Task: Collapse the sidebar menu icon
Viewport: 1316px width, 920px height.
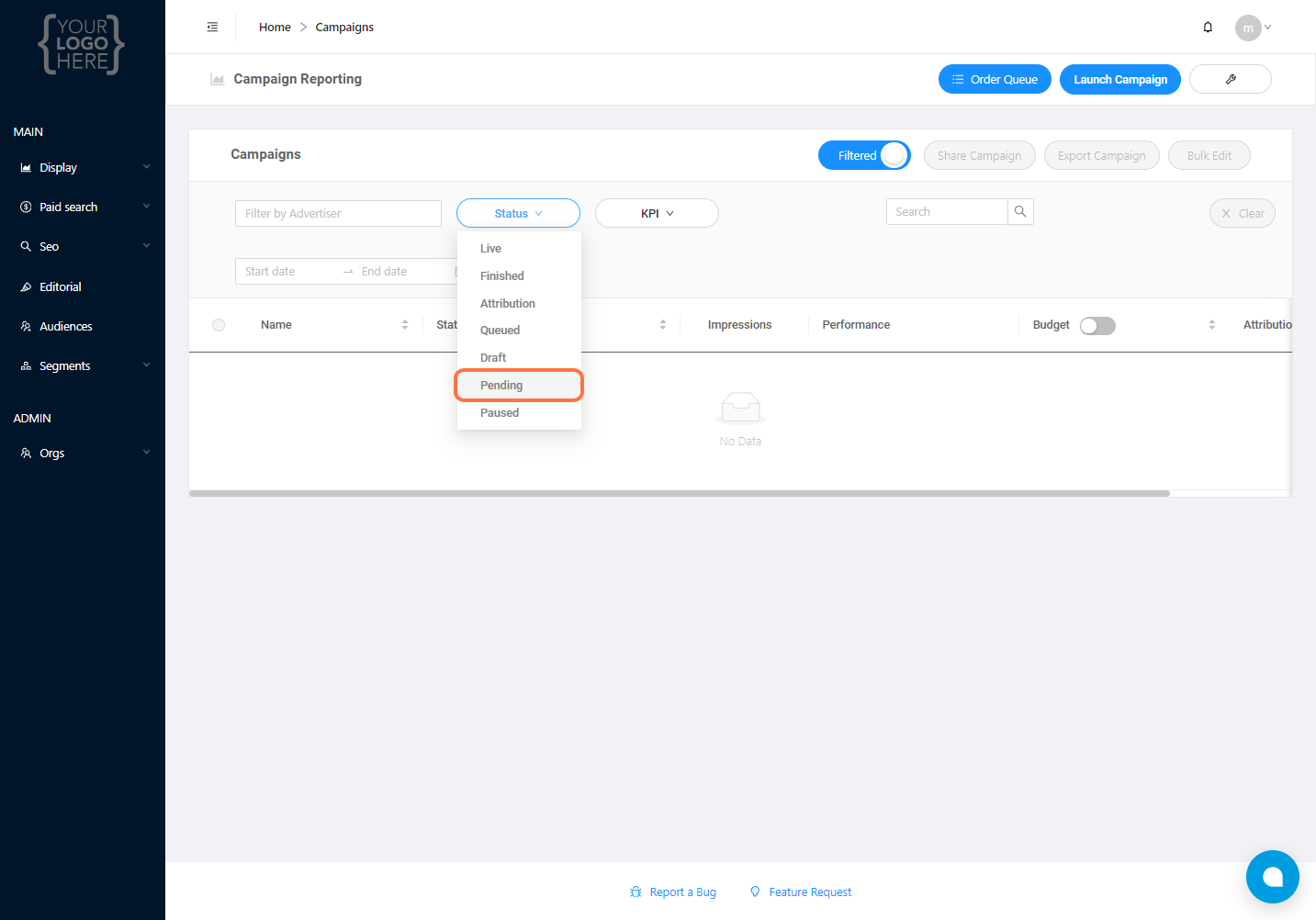Action: pos(212,28)
